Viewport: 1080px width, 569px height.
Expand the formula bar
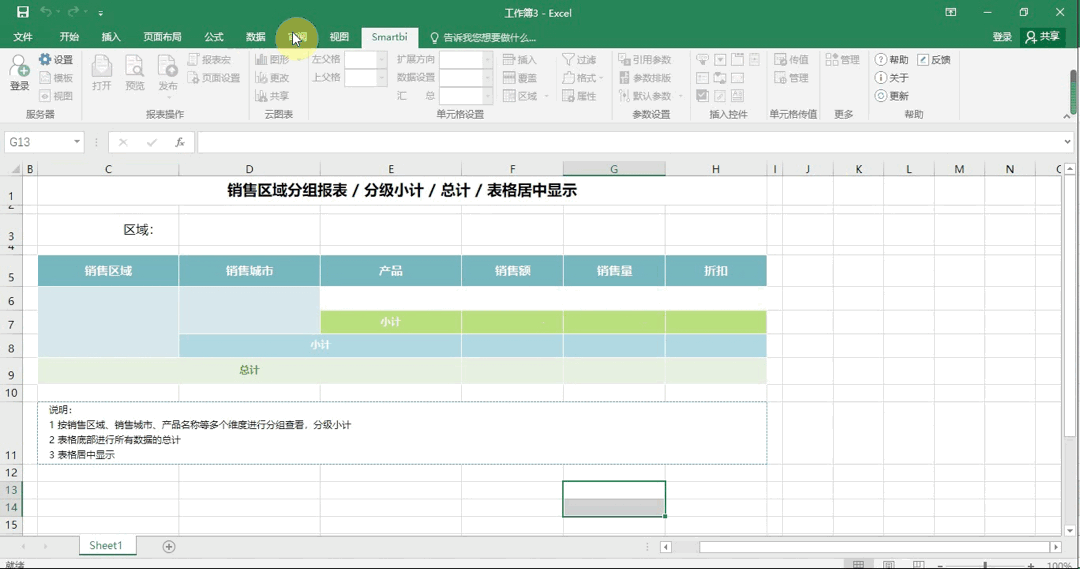coord(1067,142)
